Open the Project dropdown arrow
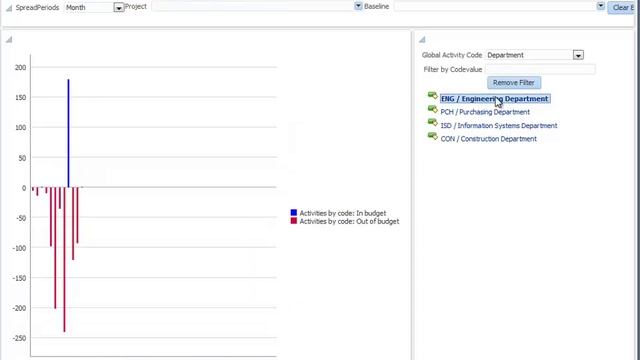The height and width of the screenshot is (360, 640). tap(358, 6)
